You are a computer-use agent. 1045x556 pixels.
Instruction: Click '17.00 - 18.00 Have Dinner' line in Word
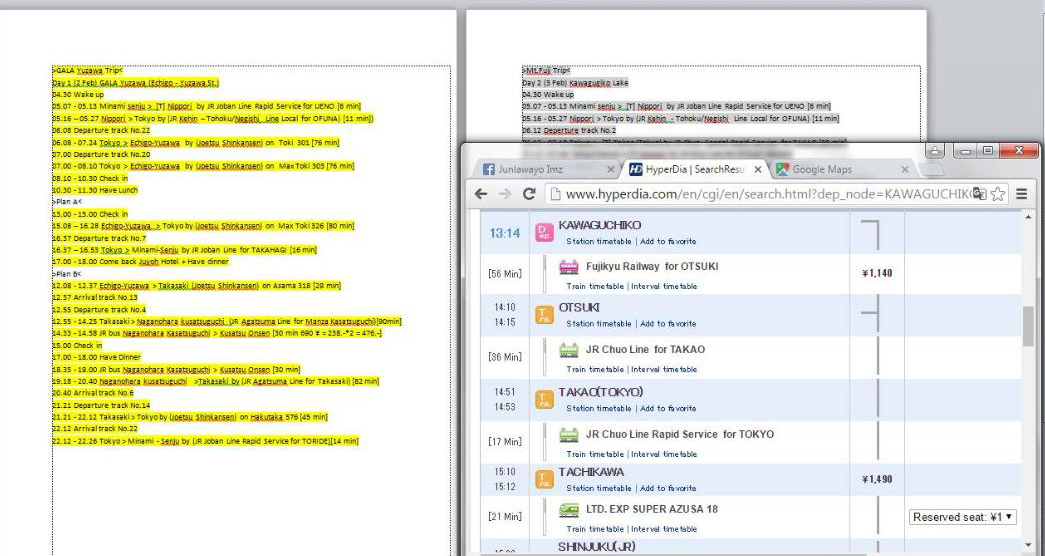(97, 357)
